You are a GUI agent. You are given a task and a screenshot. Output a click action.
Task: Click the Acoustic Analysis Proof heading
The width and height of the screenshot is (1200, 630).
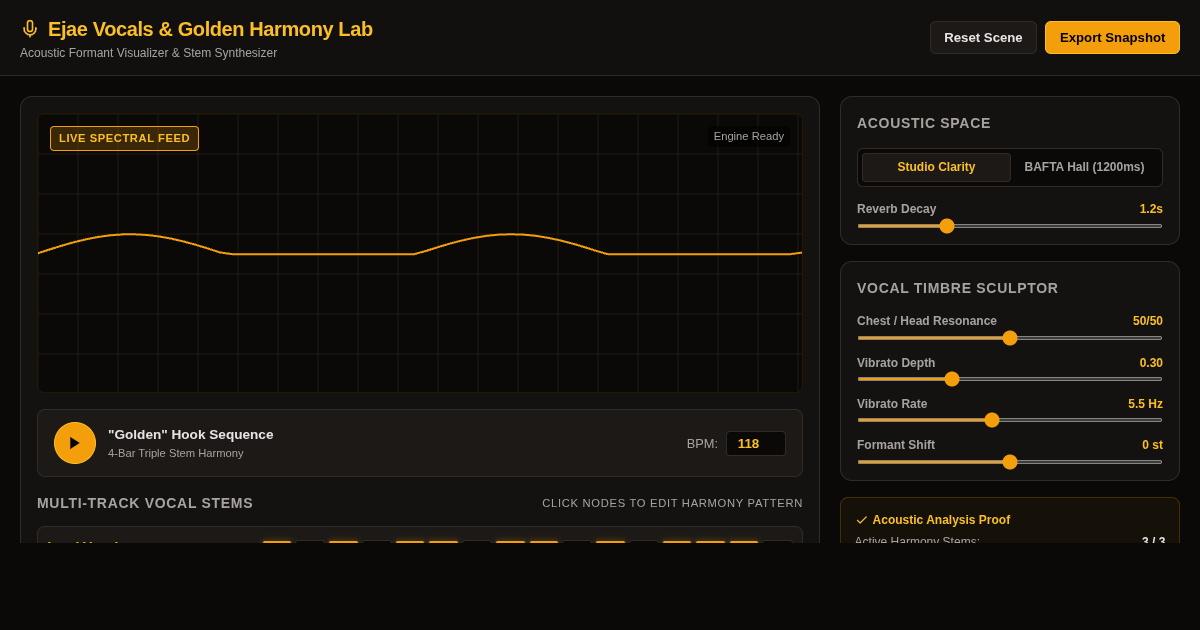[941, 520]
